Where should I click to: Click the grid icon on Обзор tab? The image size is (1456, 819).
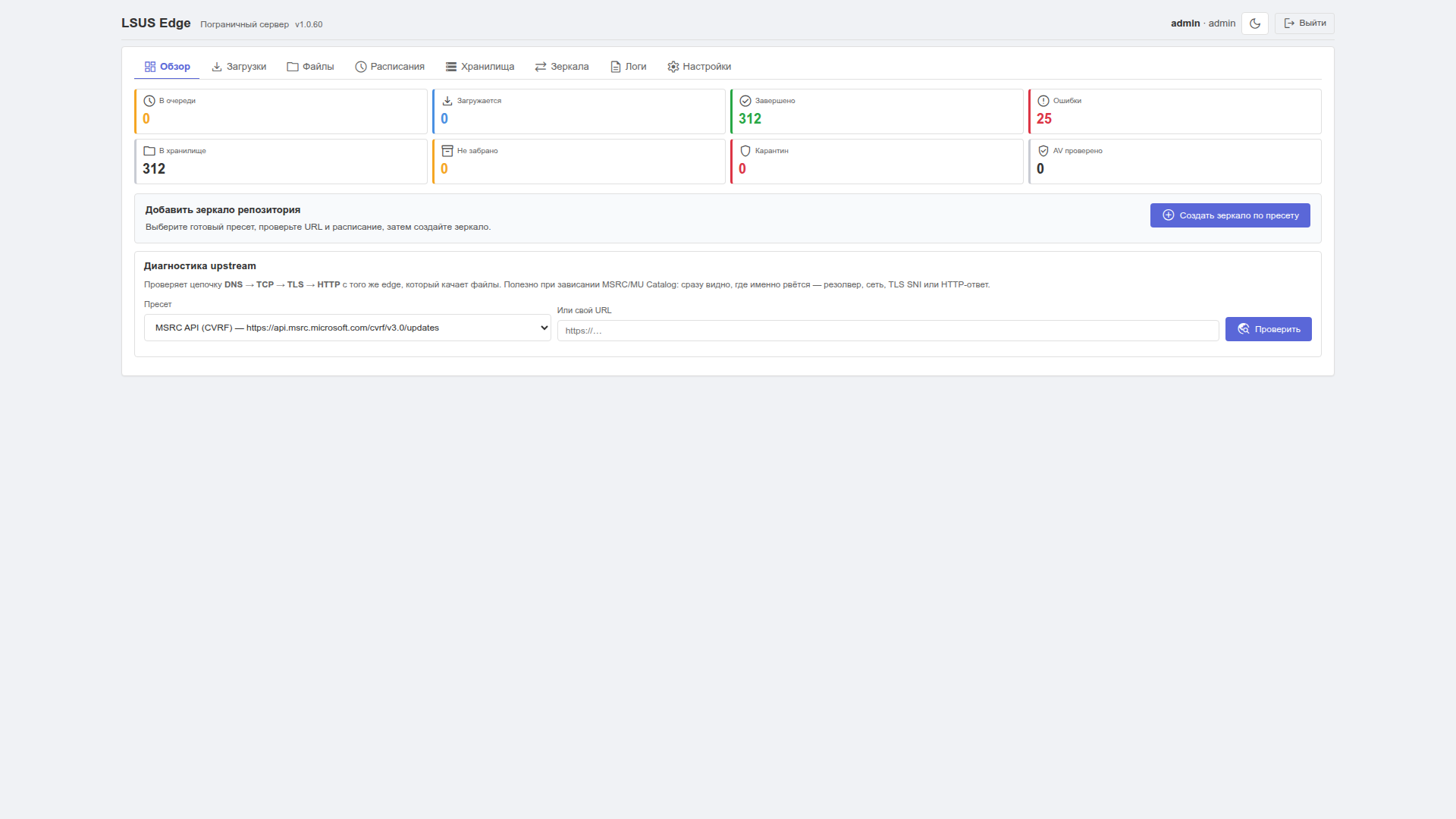click(x=150, y=67)
